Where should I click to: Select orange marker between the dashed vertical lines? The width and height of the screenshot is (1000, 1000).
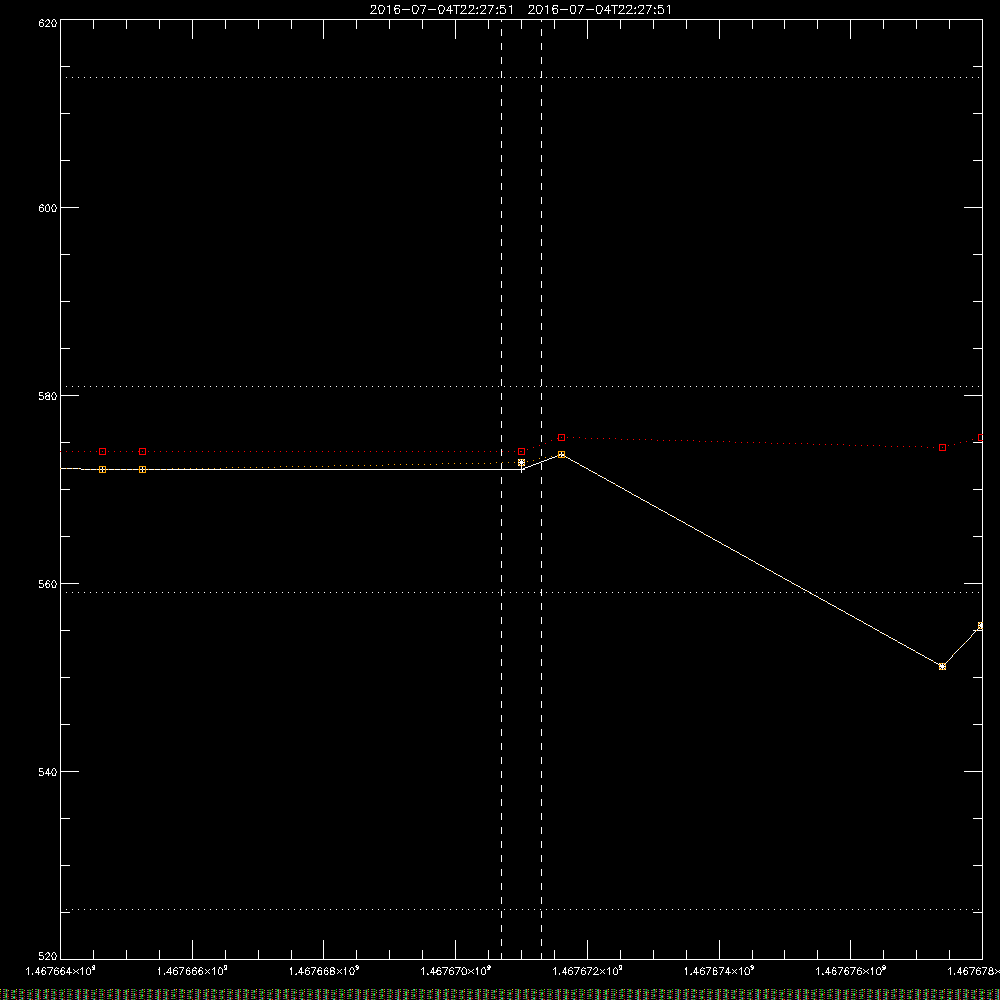[x=522, y=462]
